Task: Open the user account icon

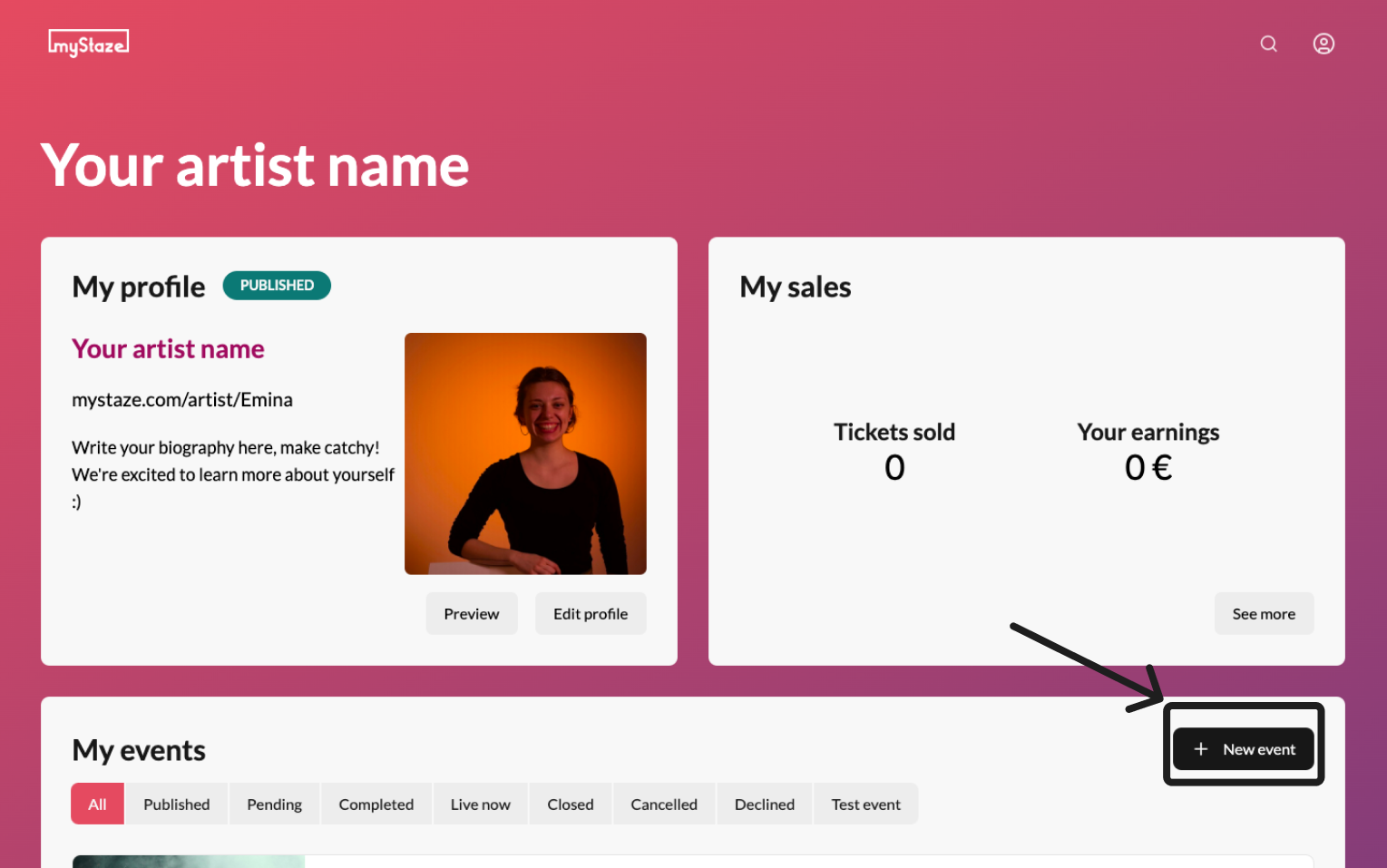Action: 1324,44
